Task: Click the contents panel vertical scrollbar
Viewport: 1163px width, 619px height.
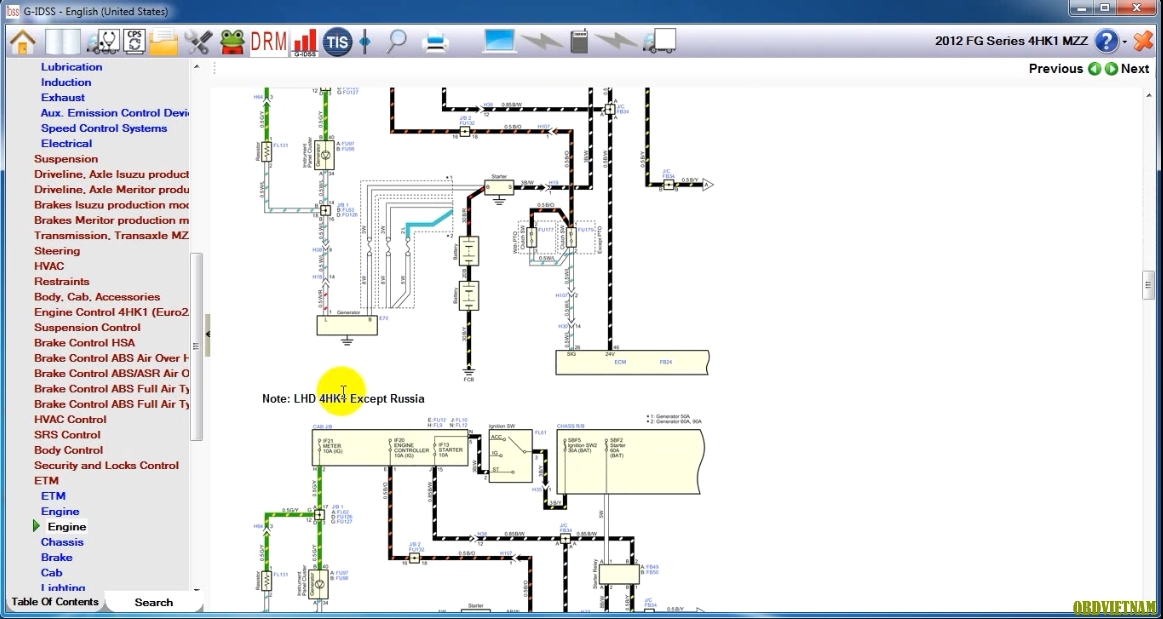Action: [197, 345]
